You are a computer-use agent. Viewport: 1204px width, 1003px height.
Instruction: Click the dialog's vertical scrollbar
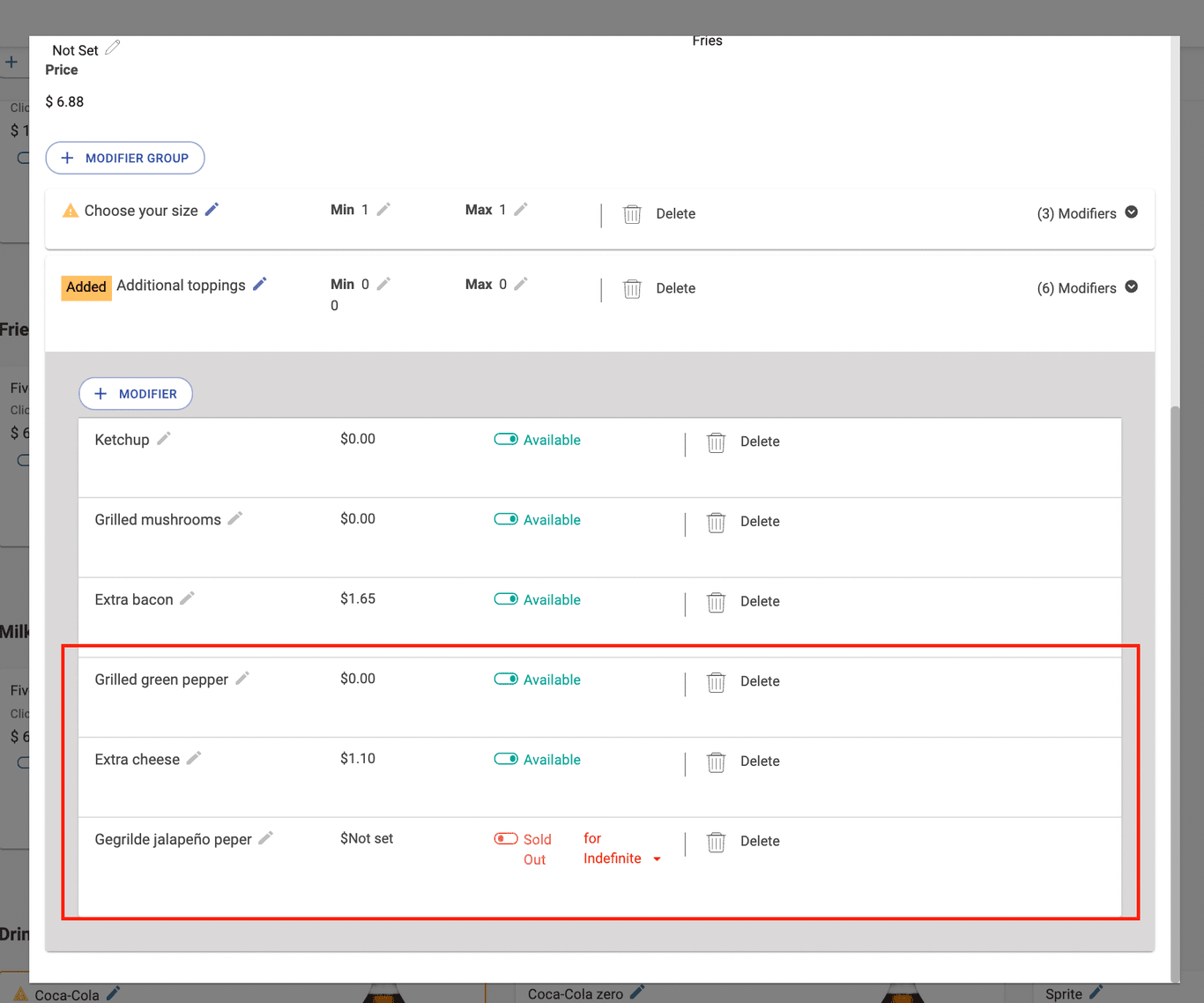click(x=1174, y=687)
